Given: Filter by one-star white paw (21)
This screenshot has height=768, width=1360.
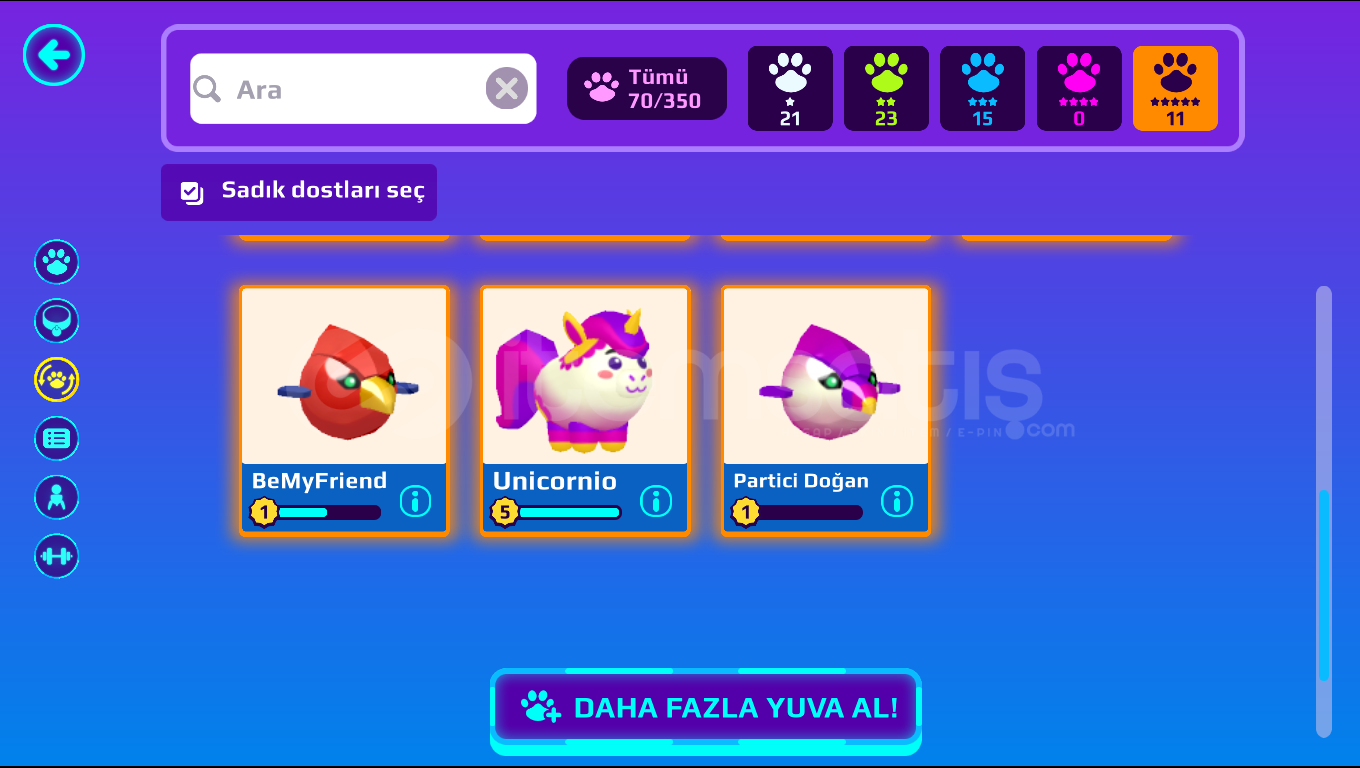Looking at the screenshot, I should point(790,88).
